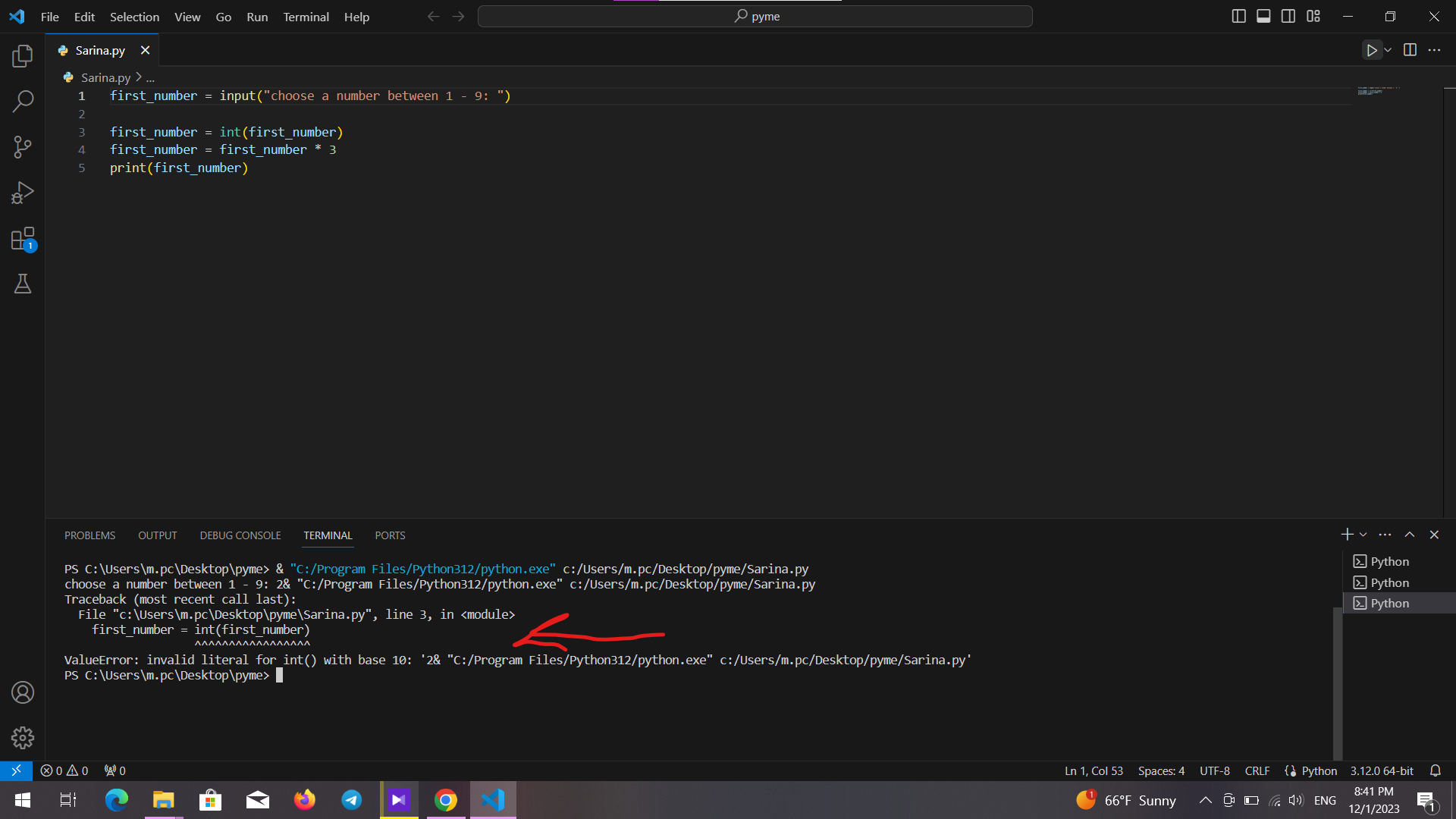Viewport: 1456px width, 819px height.
Task: Open the Source Control view
Action: coord(23,146)
